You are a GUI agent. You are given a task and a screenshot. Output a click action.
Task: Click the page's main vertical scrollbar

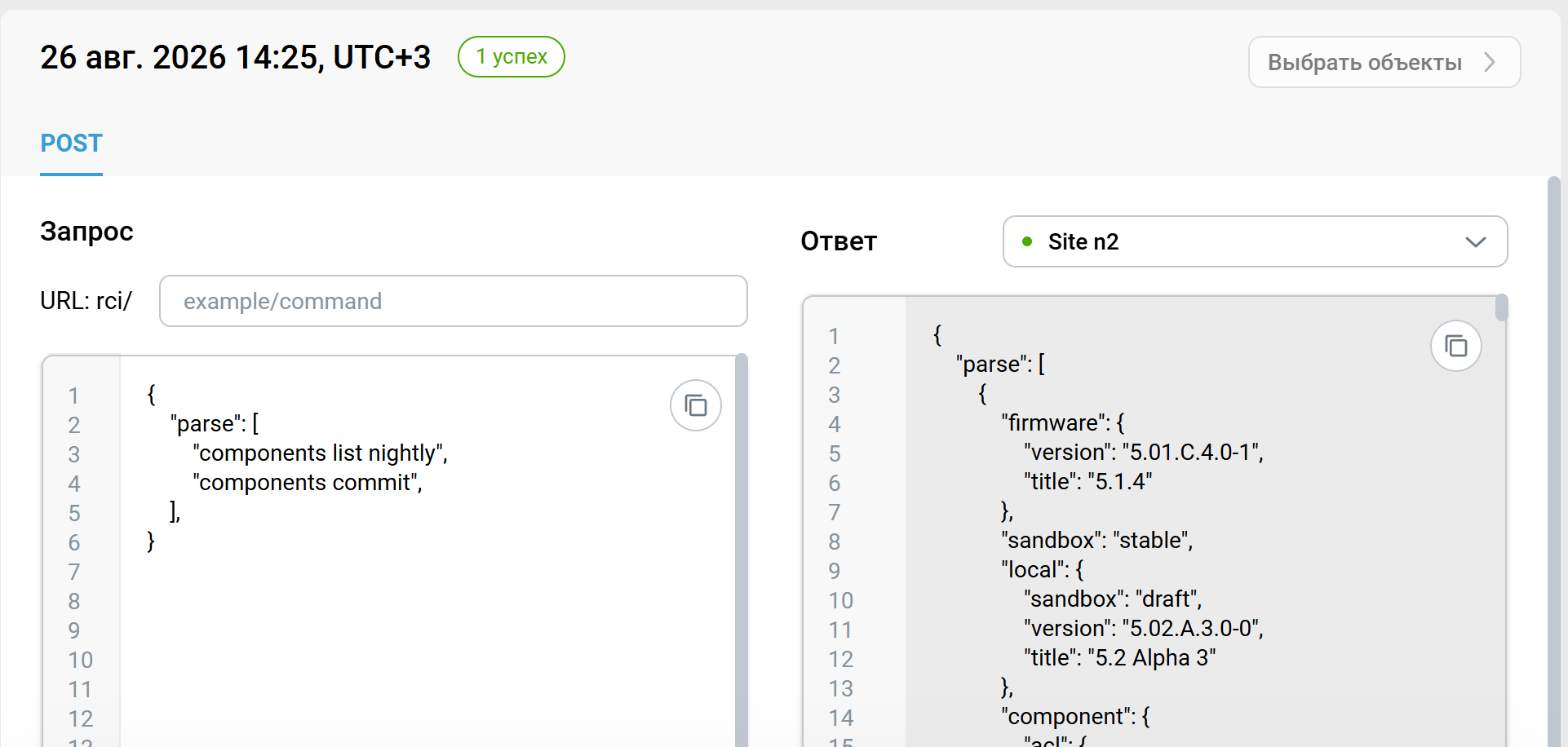click(1554, 461)
